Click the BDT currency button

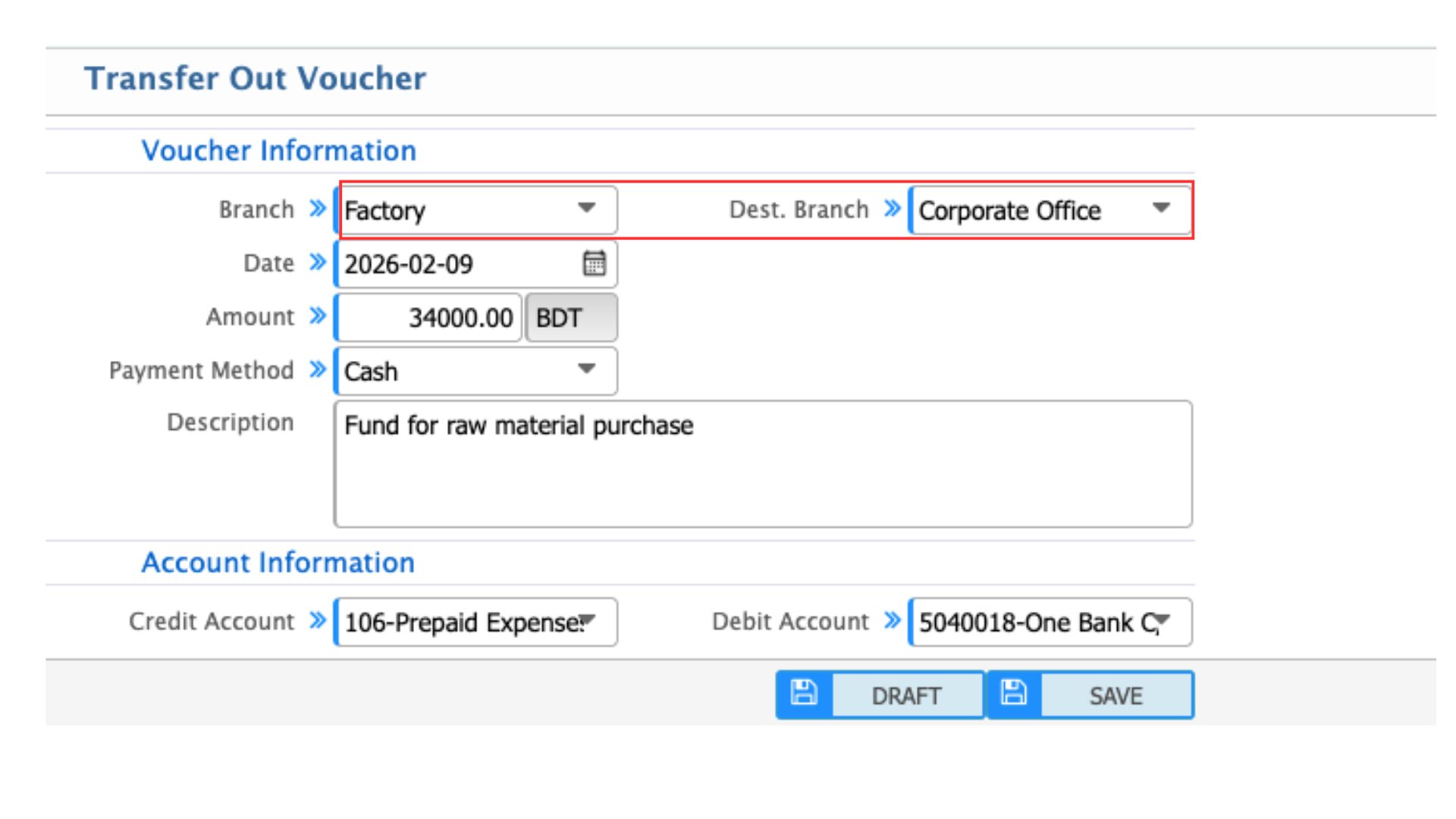[x=571, y=318]
